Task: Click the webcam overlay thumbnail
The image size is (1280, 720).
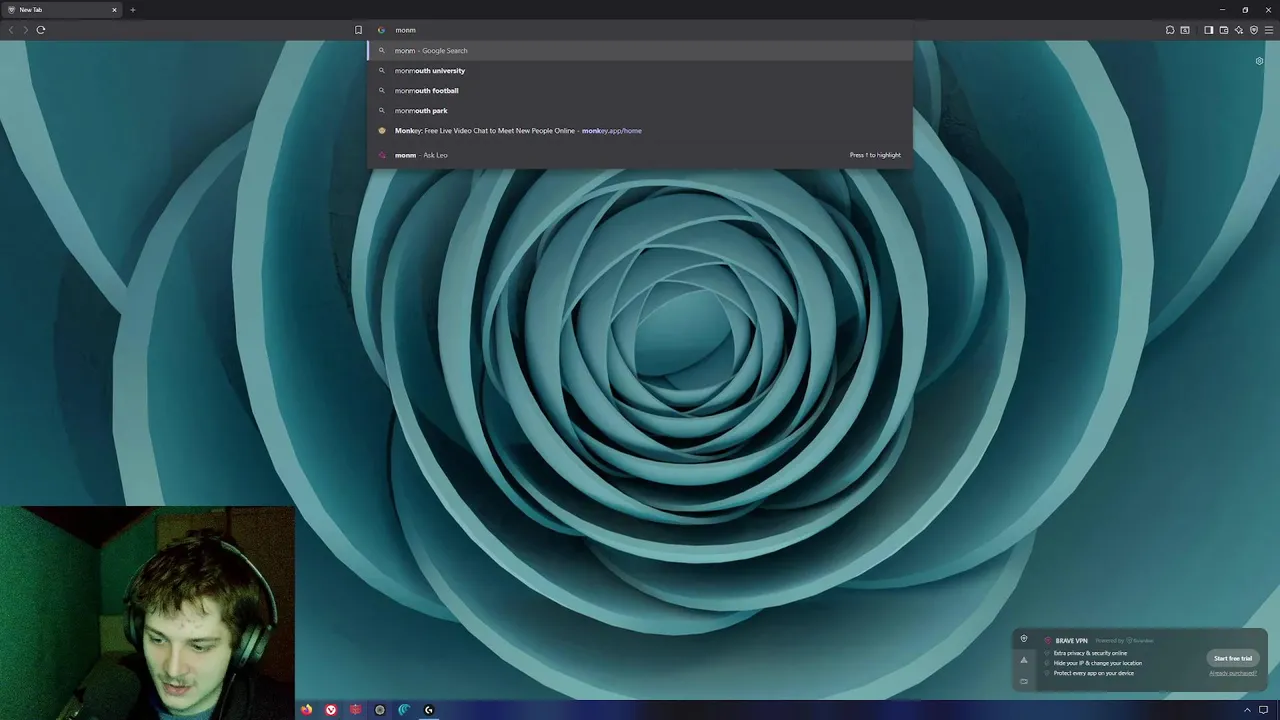Action: pyautogui.click(x=148, y=612)
